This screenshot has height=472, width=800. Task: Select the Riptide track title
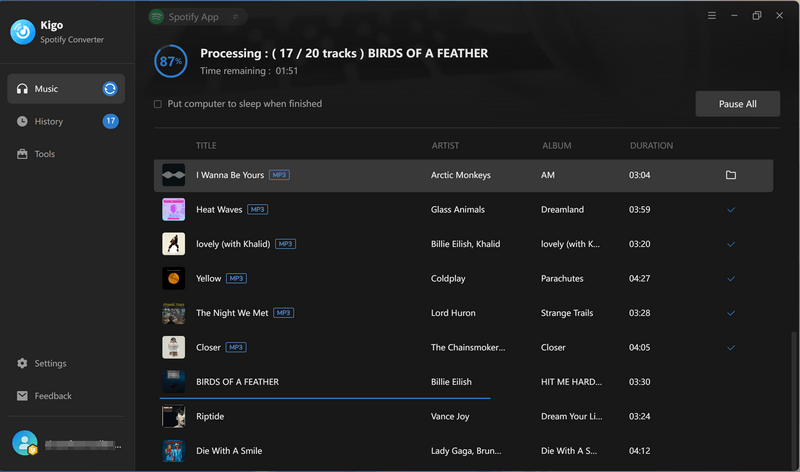[x=210, y=416]
